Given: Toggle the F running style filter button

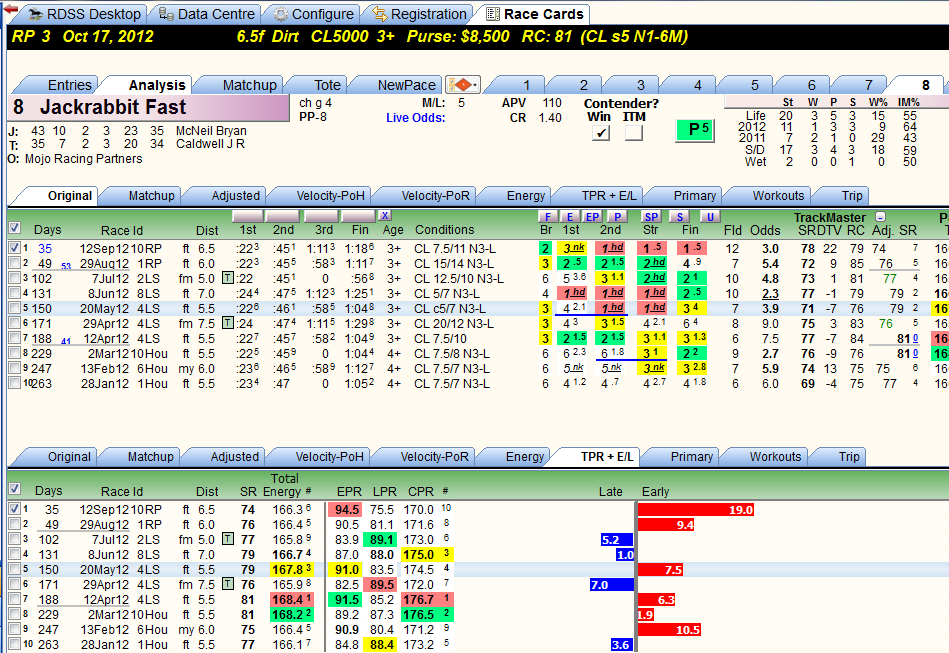Looking at the screenshot, I should pyautogui.click(x=548, y=217).
